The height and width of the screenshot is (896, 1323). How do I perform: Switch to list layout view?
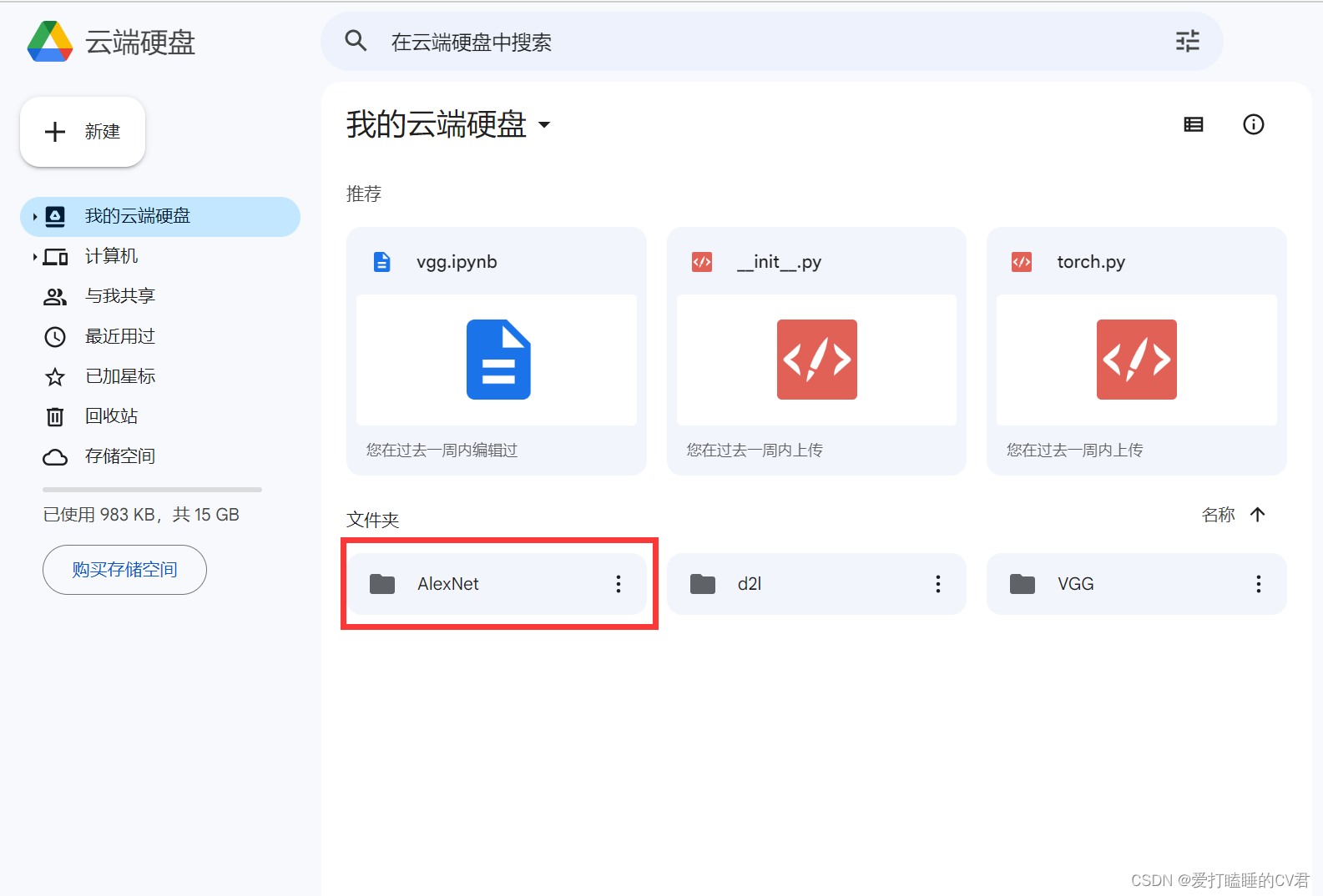pyautogui.click(x=1194, y=124)
